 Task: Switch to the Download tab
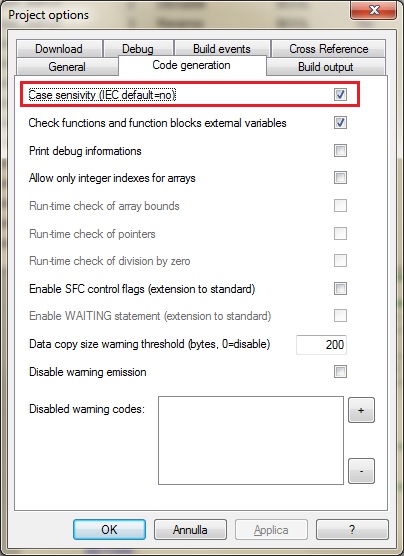(59, 49)
